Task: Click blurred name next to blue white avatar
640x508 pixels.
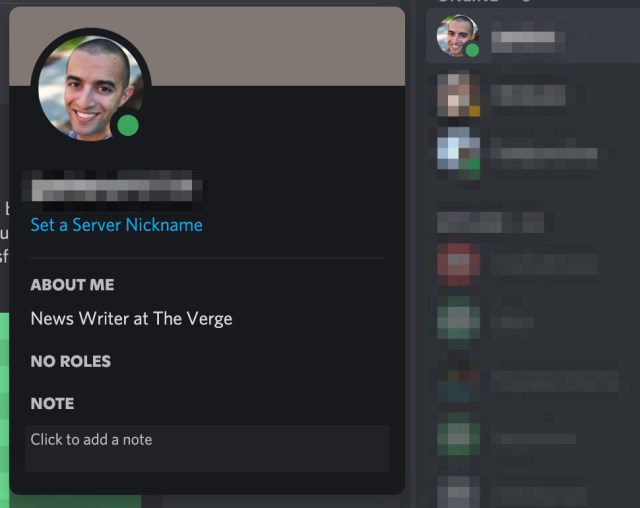Action: (x=544, y=153)
